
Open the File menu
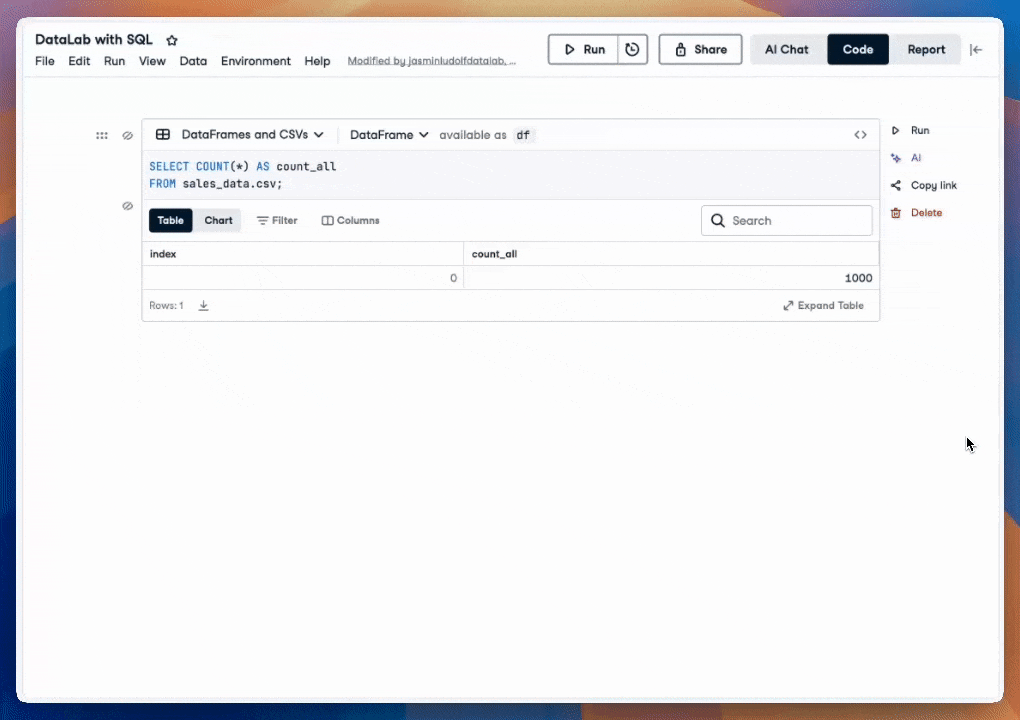[45, 60]
